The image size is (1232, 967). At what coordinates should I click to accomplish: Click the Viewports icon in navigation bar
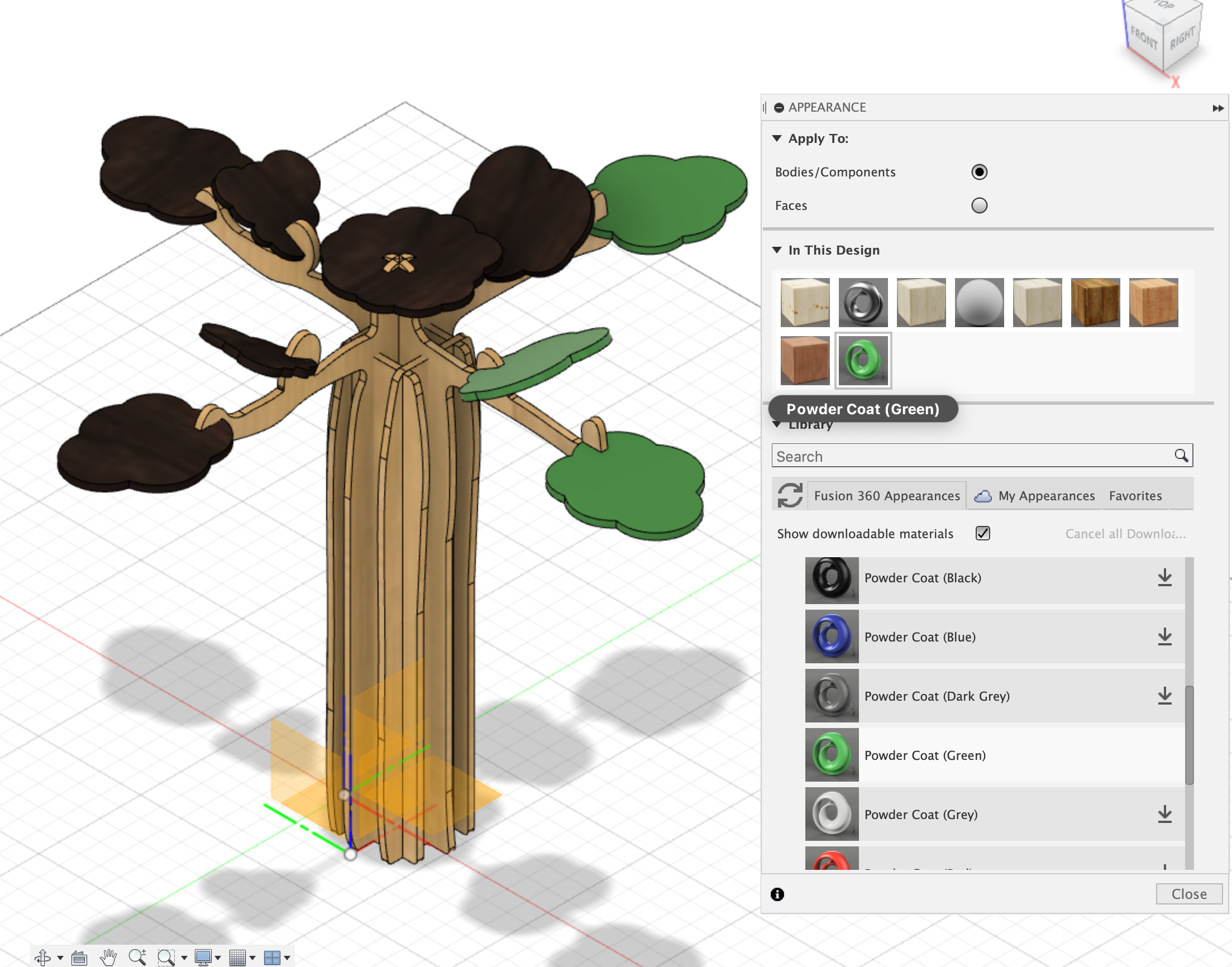(x=274, y=957)
